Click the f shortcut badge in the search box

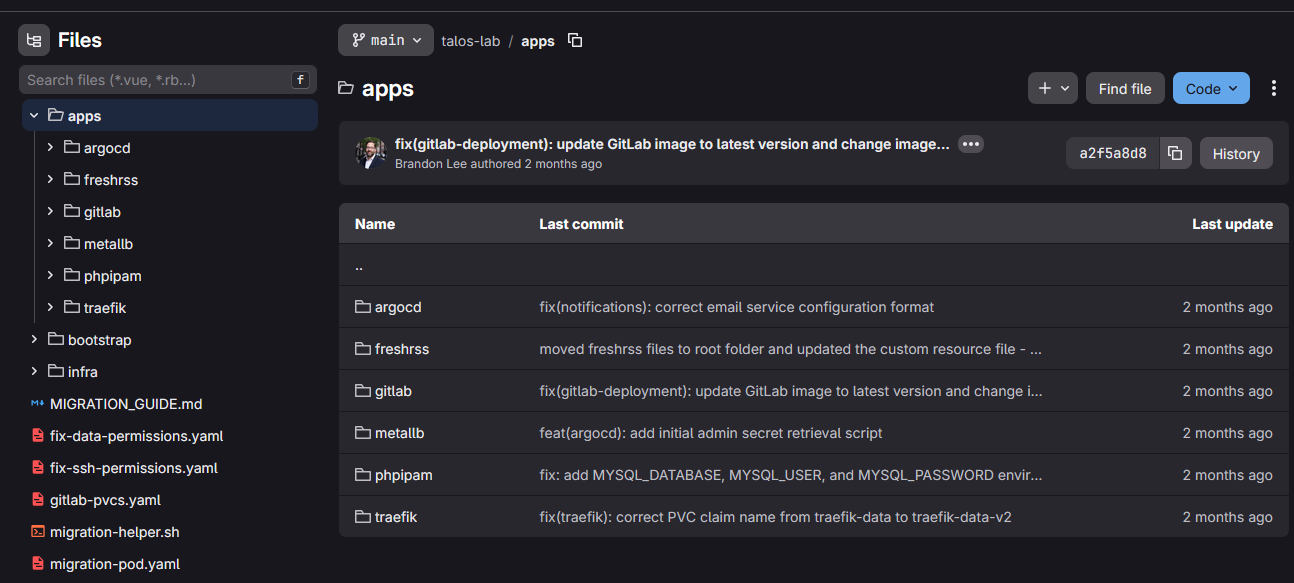299,80
